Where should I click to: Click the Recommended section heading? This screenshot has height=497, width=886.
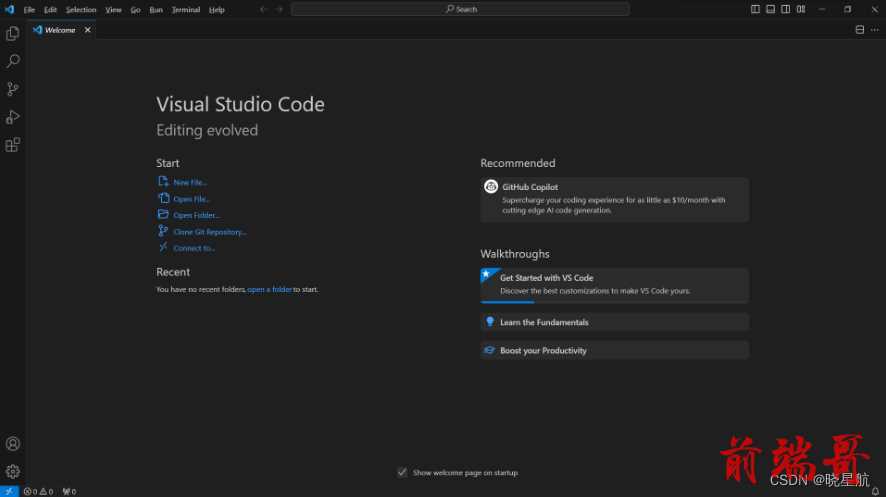518,163
